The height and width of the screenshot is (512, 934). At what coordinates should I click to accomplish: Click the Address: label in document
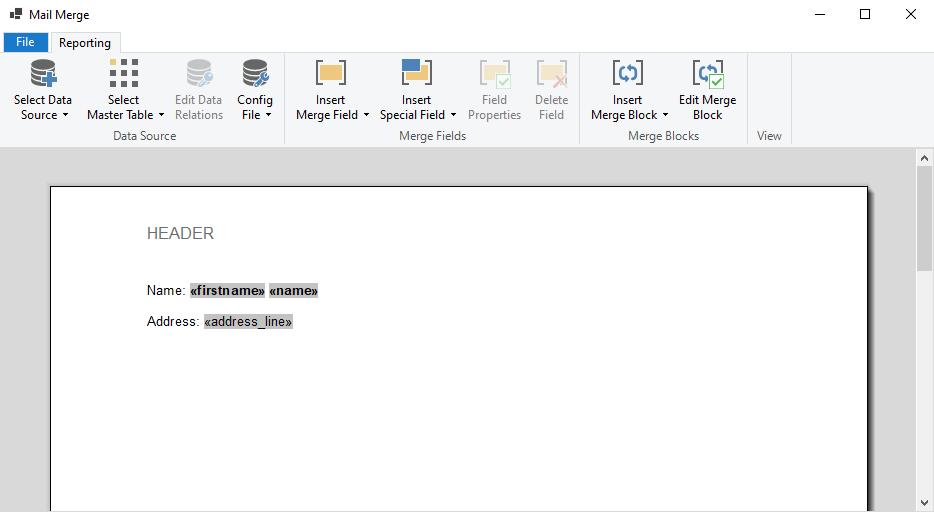[x=173, y=321]
